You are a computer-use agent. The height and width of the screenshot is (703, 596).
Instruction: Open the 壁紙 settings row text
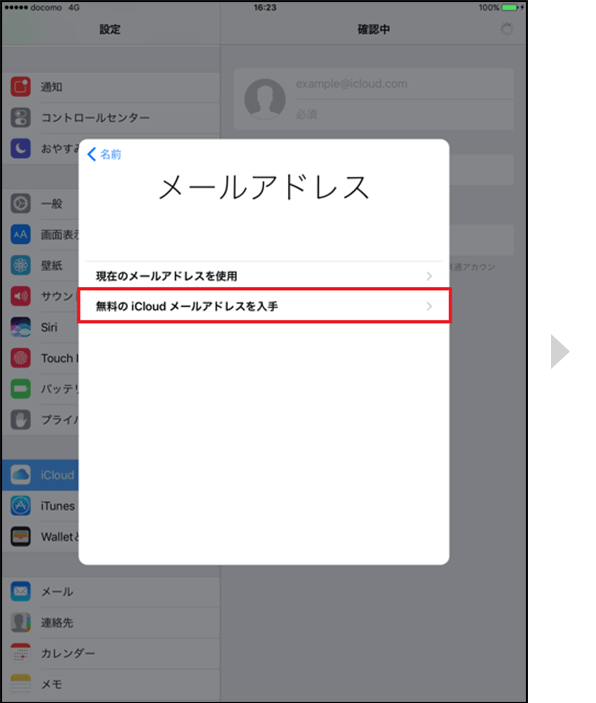[x=52, y=265]
